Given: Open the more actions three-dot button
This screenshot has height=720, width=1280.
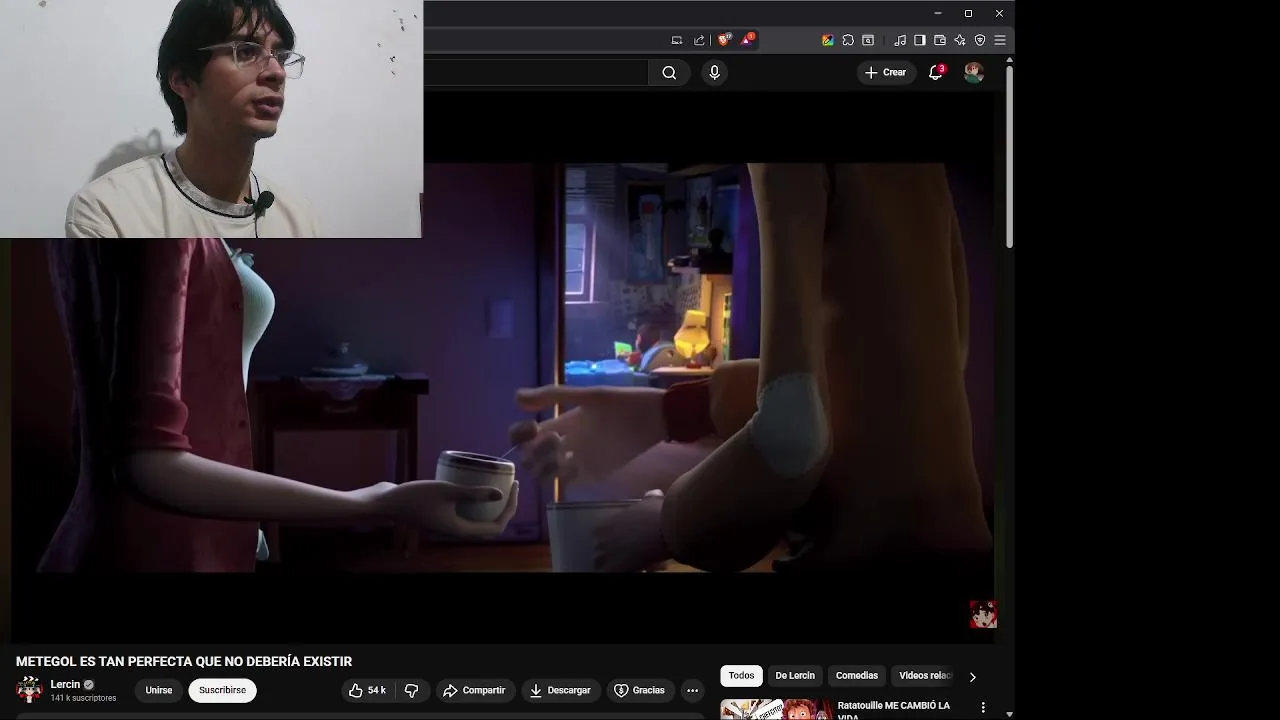Looking at the screenshot, I should [x=692, y=690].
